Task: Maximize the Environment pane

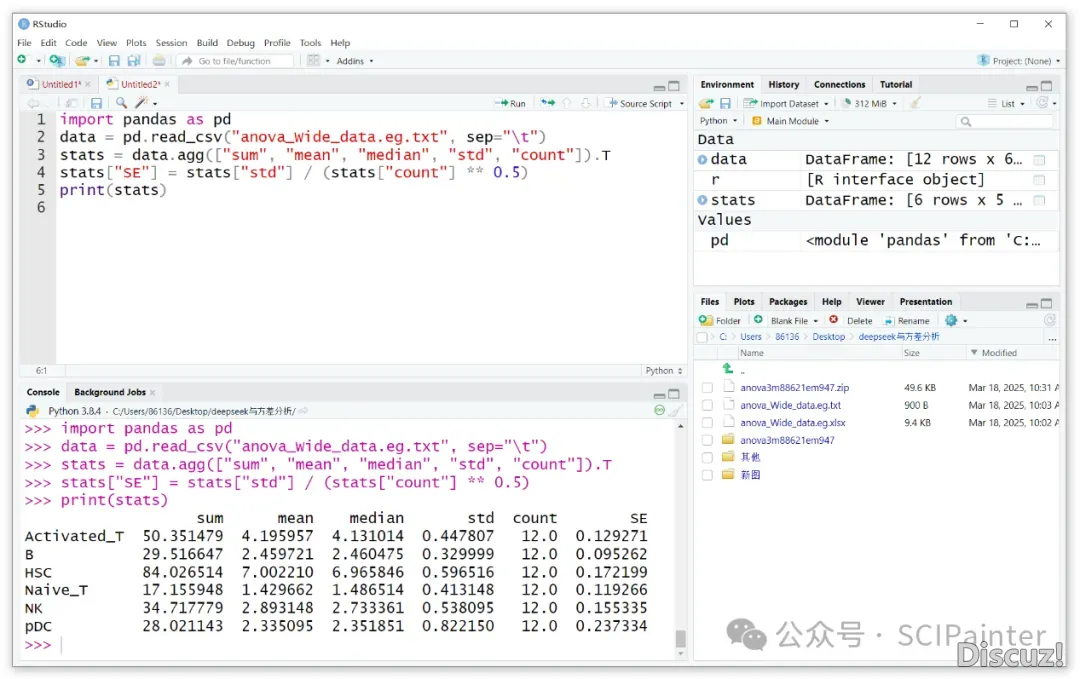Action: pos(1046,86)
